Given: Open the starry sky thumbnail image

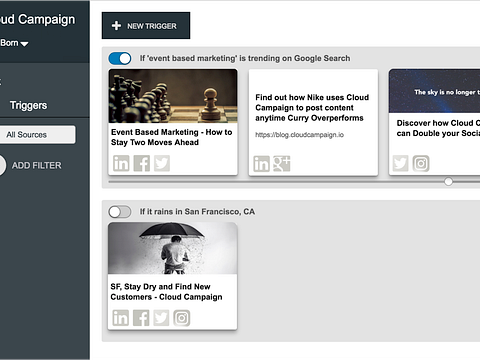Looking at the screenshot, I should pos(434,91).
